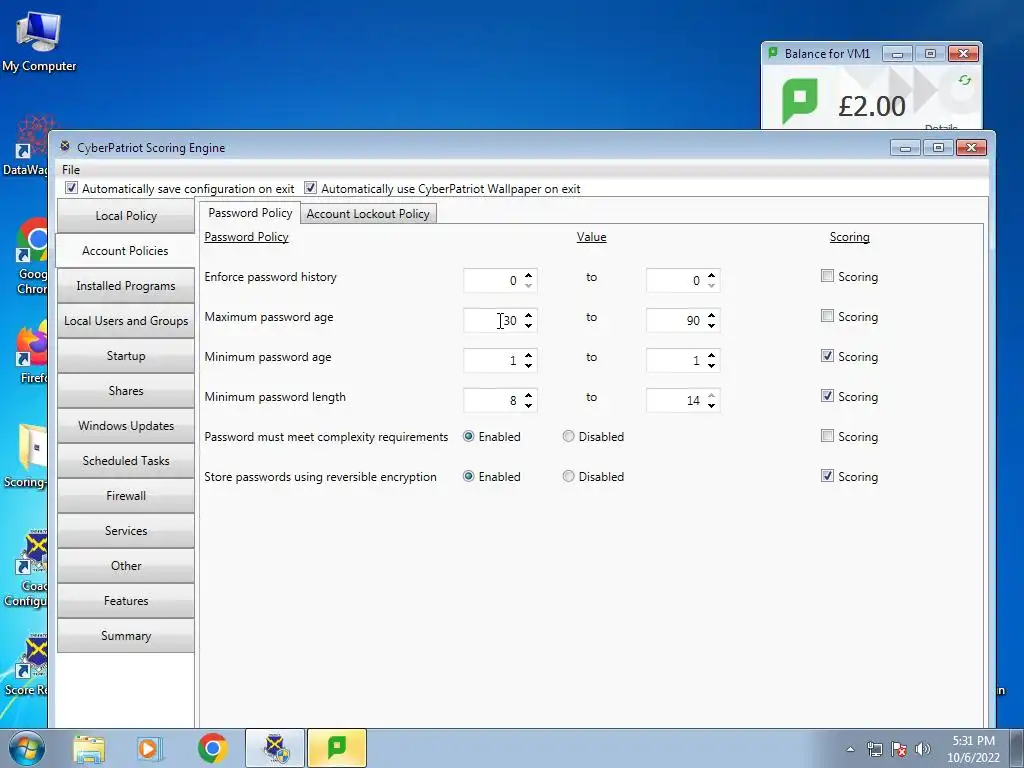Open the Score Report desktop shortcut
This screenshot has height=768, width=1024.
(x=26, y=665)
